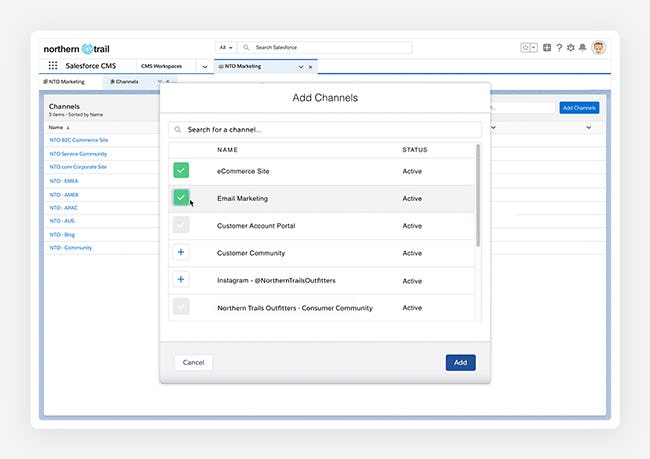
Task: Add Instagram channel with plus icon
Action: point(181,279)
